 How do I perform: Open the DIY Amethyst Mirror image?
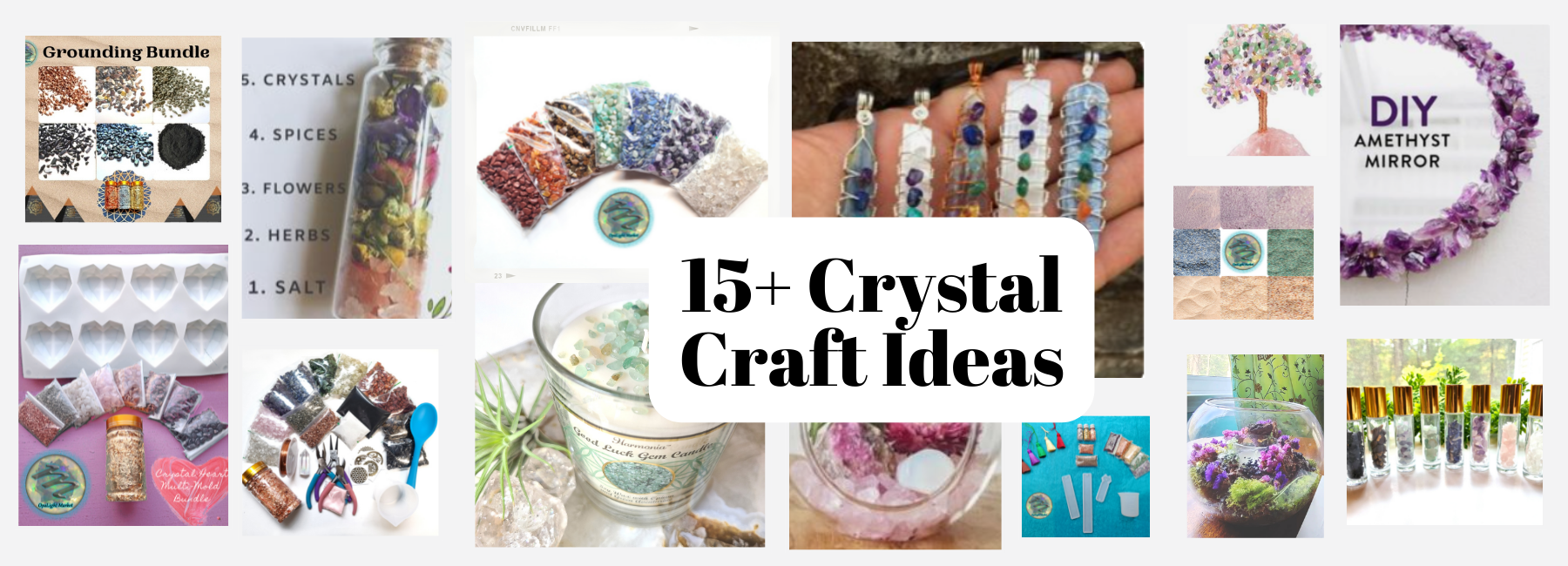[x=1444, y=165]
